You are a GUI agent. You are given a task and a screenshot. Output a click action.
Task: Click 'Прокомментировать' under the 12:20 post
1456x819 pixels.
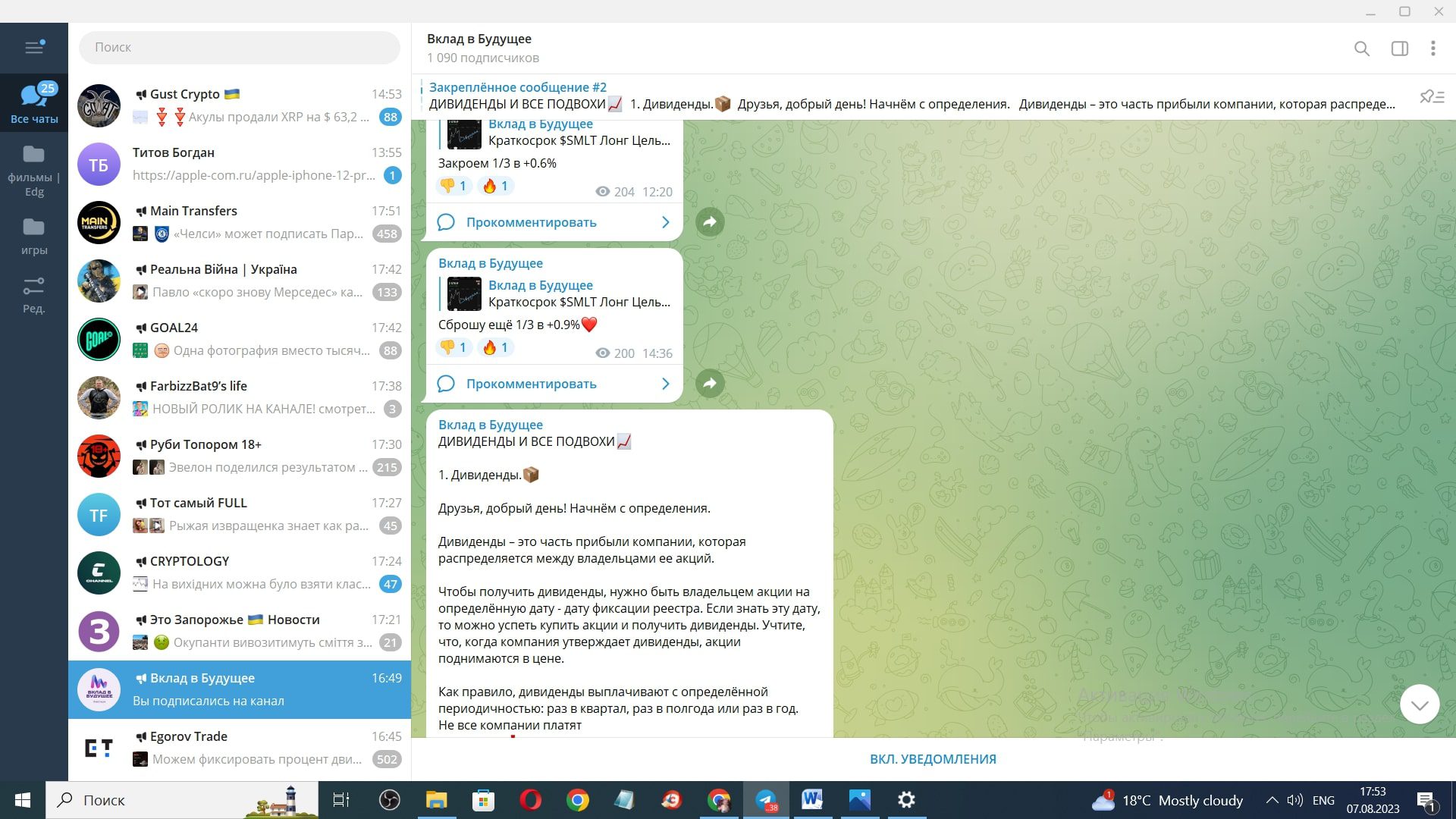[x=531, y=222]
